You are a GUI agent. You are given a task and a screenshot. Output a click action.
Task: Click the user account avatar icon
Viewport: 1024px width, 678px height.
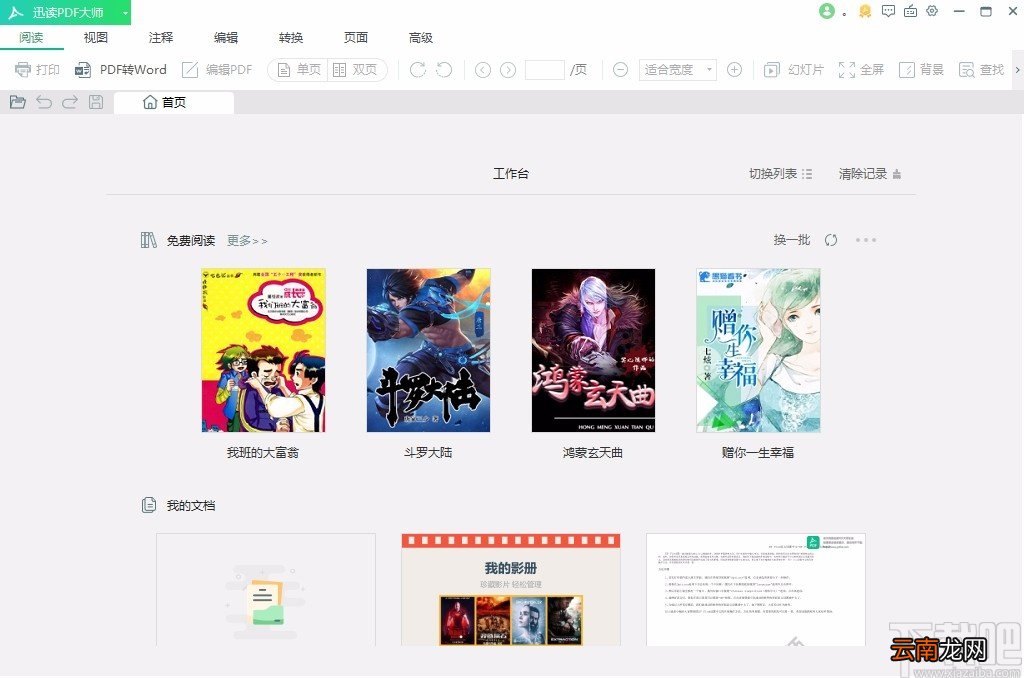coord(827,11)
